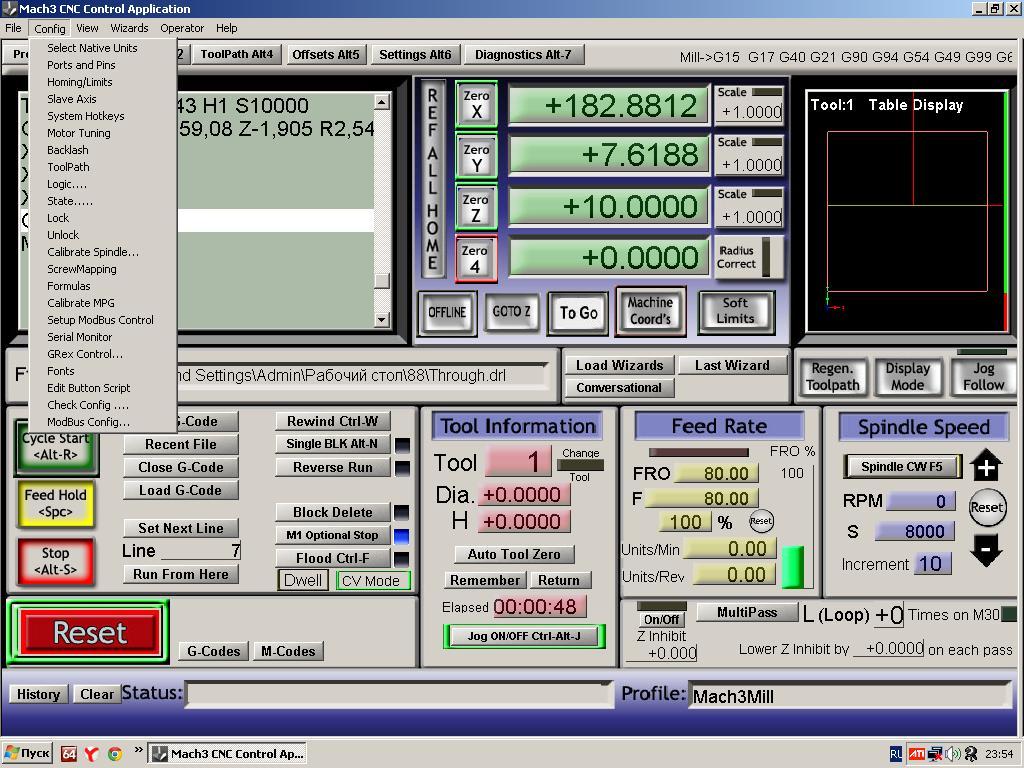Open the Operator menu
Image resolution: width=1024 pixels, height=768 pixels.
[x=182, y=28]
